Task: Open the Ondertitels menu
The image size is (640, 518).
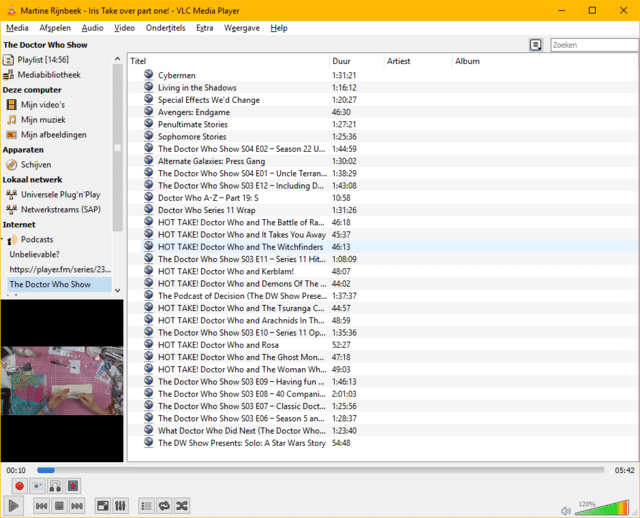Action: (165, 28)
